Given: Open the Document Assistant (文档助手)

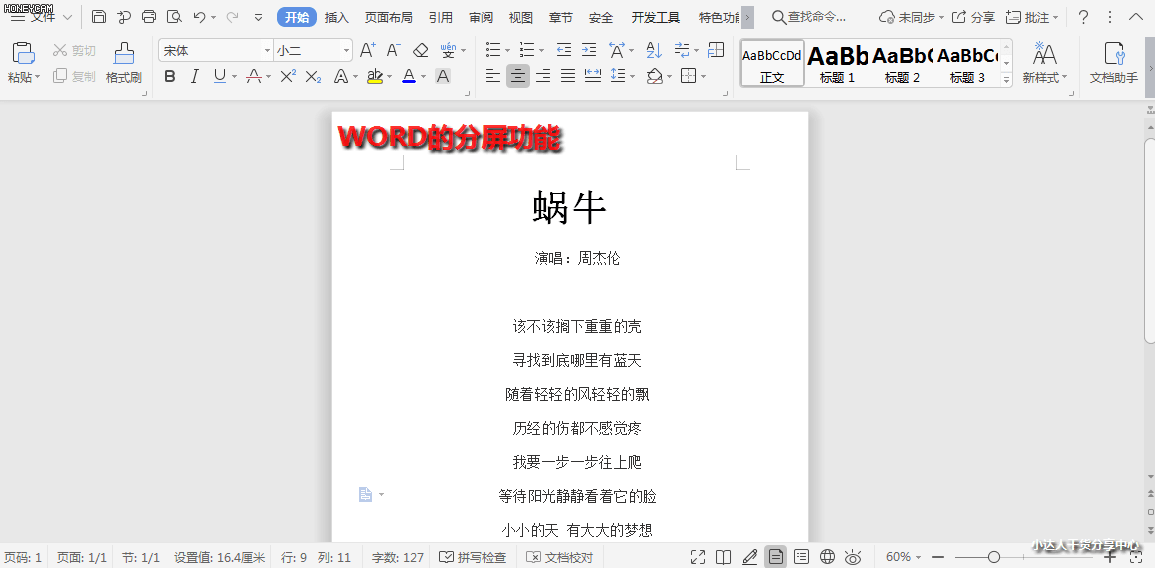Looking at the screenshot, I should pos(1114,63).
